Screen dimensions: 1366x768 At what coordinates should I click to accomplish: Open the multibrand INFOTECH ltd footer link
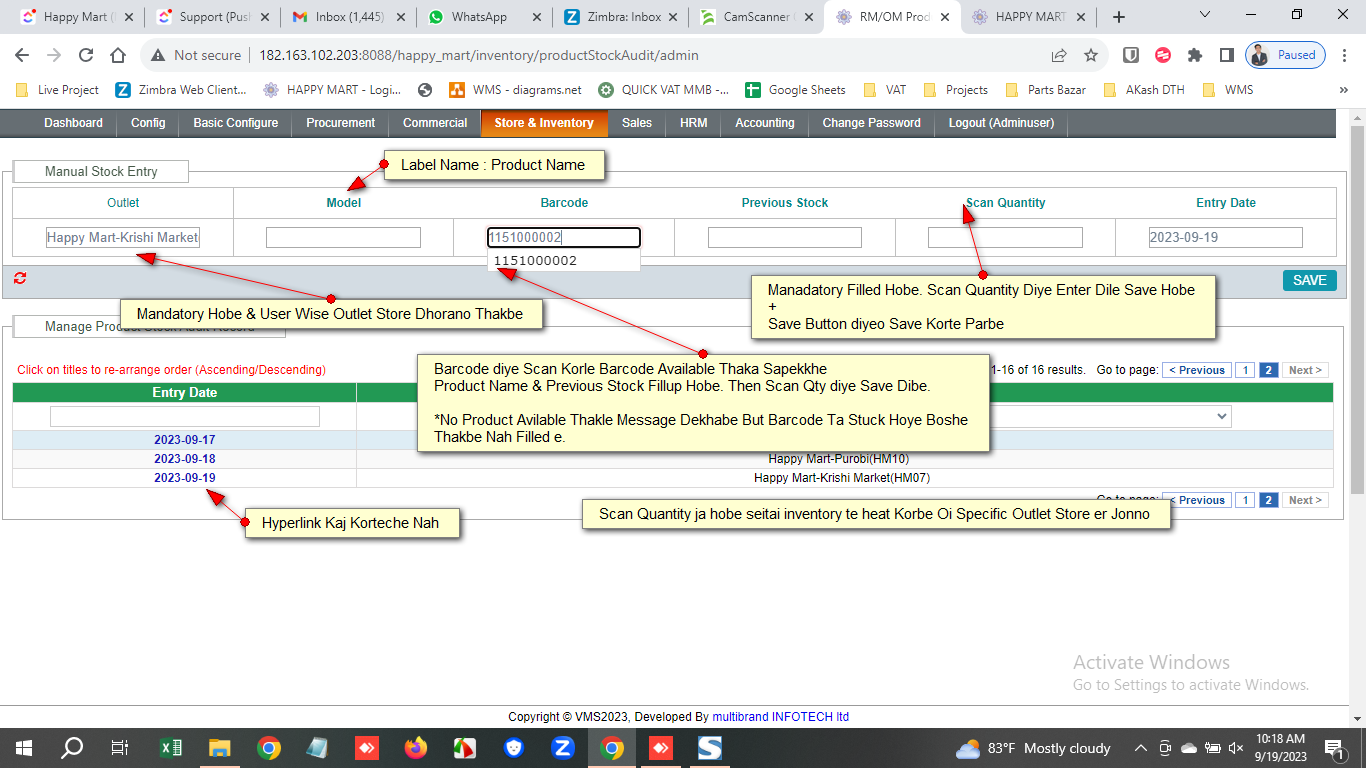tap(780, 717)
